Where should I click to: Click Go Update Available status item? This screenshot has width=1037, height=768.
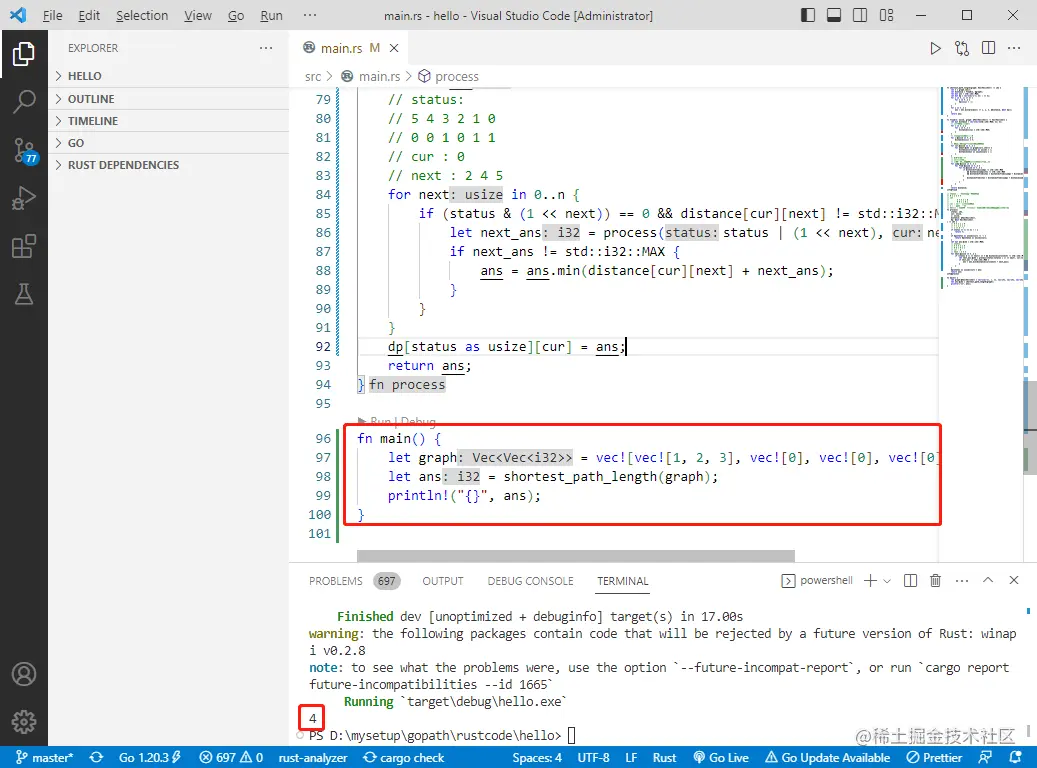[827, 757]
